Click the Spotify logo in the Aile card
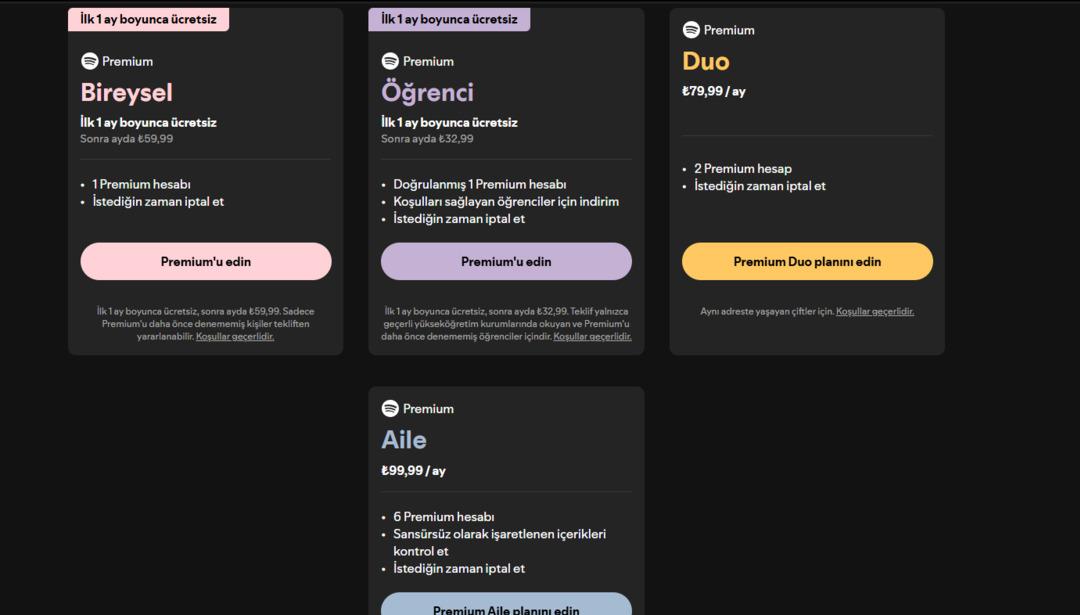1080x615 pixels. (x=390, y=408)
